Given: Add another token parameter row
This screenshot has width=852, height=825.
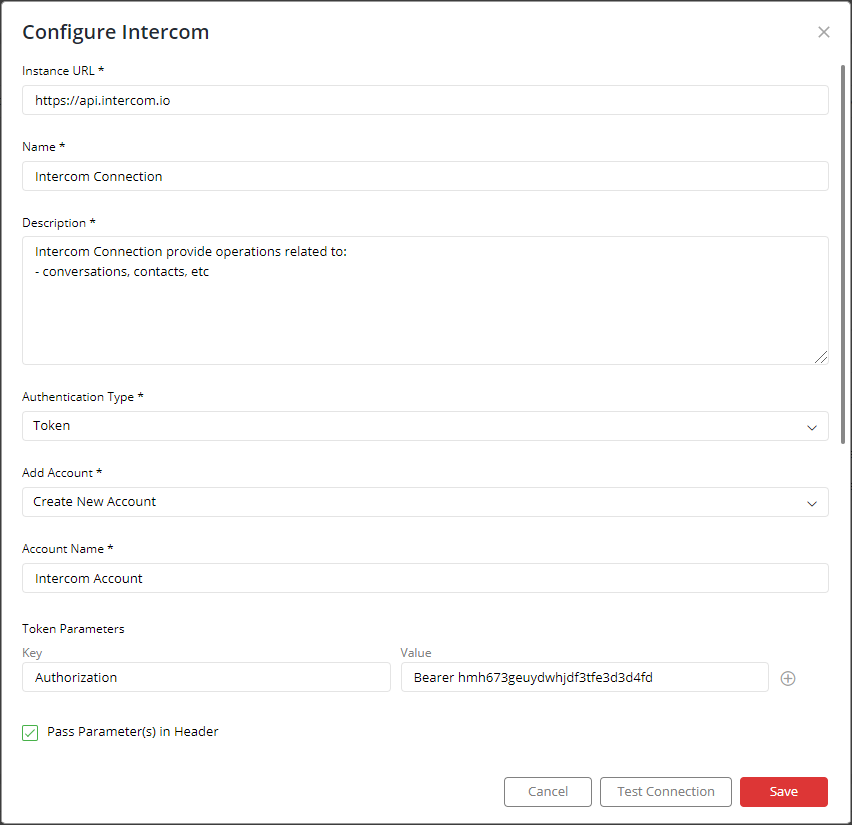Looking at the screenshot, I should (787, 678).
